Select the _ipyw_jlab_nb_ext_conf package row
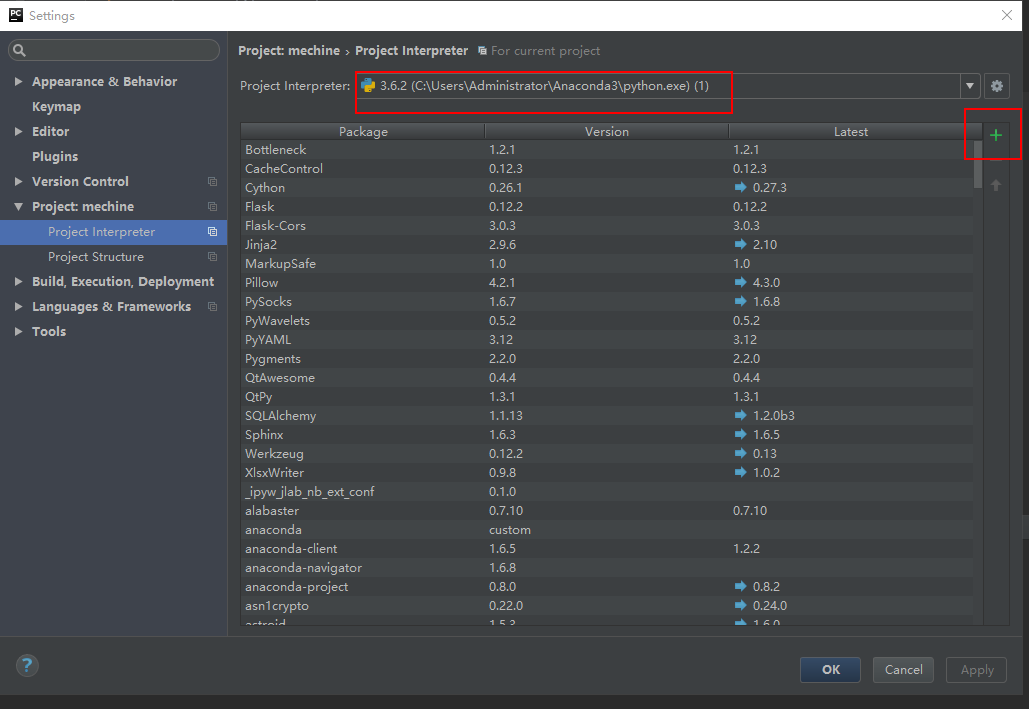The image size is (1029, 709). [x=607, y=492]
